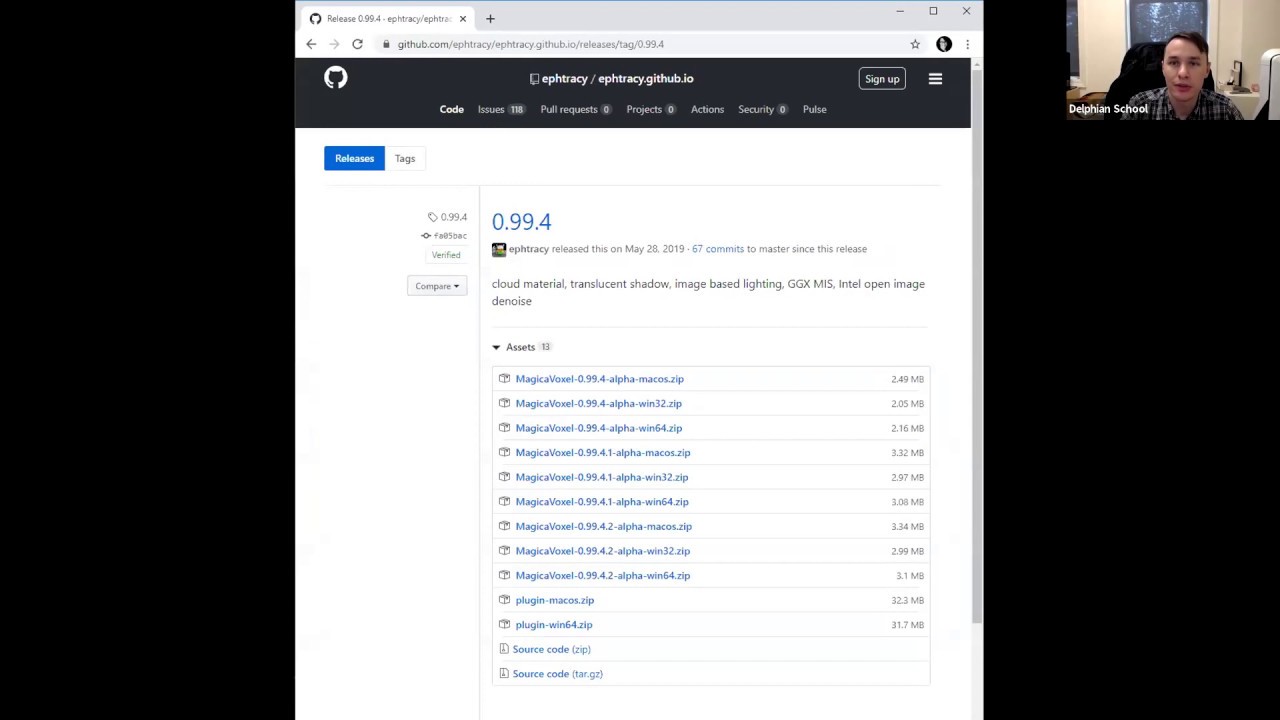Download Source code (zip)

[552, 649]
